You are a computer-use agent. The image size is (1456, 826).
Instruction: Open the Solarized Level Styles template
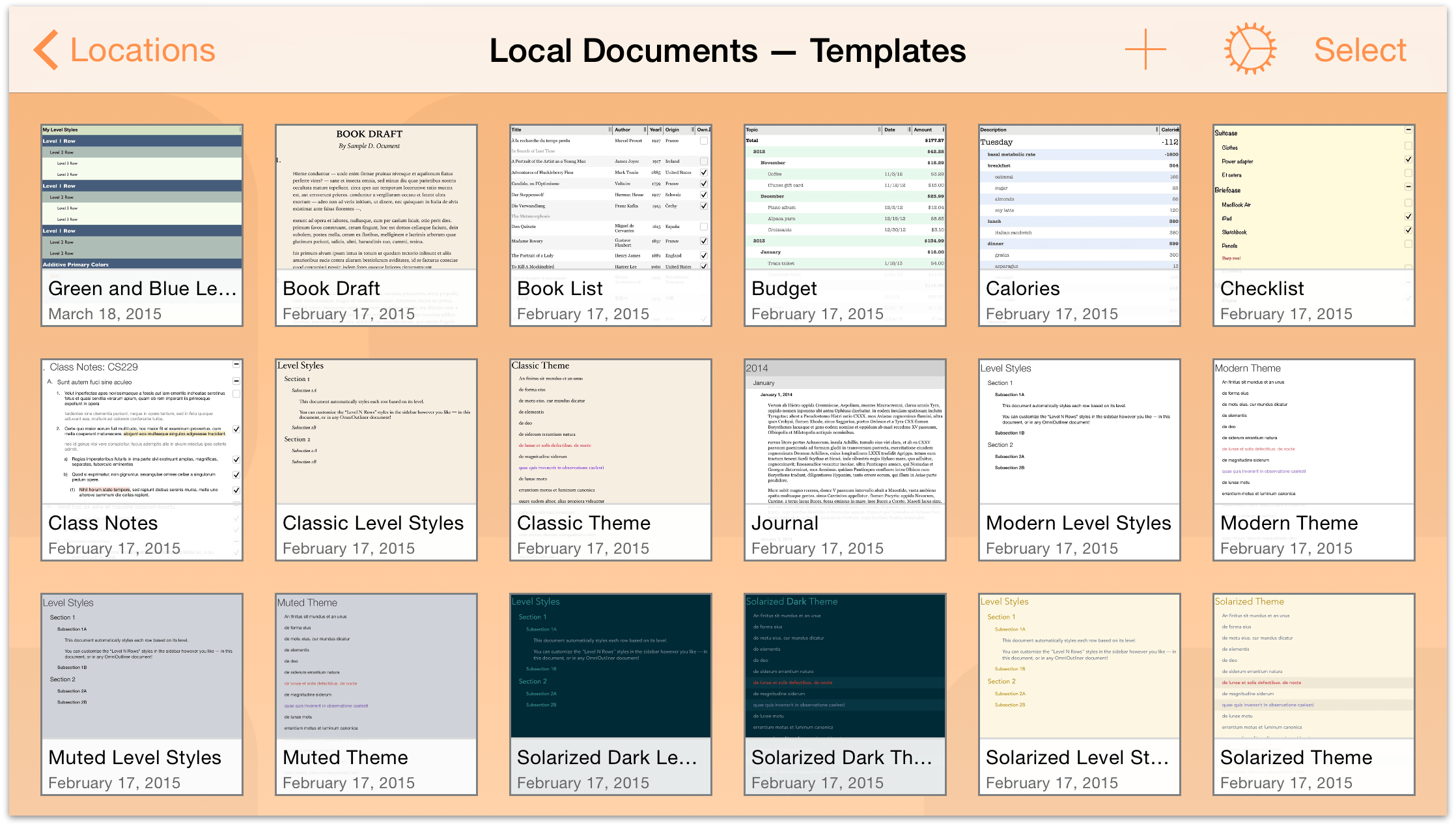(1080, 694)
